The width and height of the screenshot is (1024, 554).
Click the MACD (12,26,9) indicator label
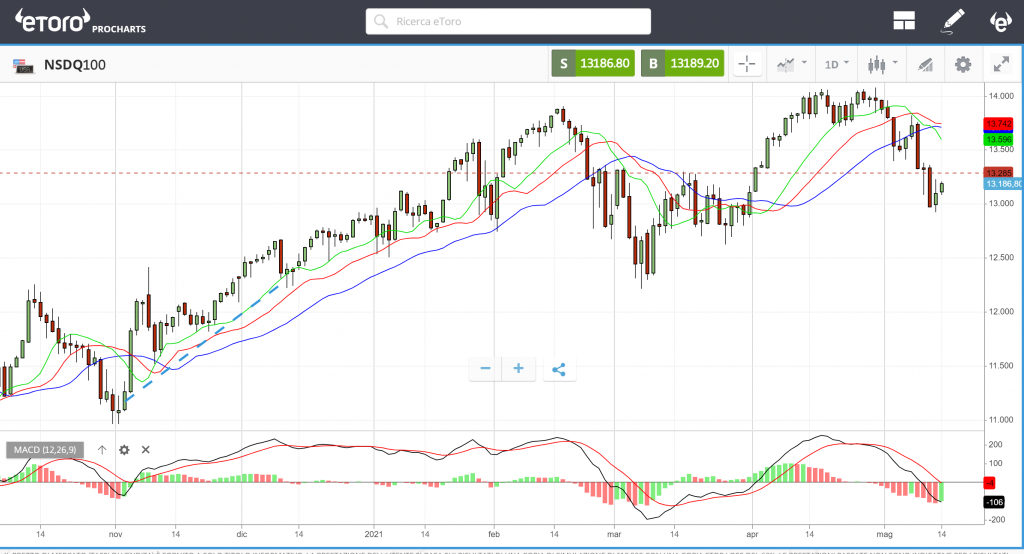[x=45, y=449]
